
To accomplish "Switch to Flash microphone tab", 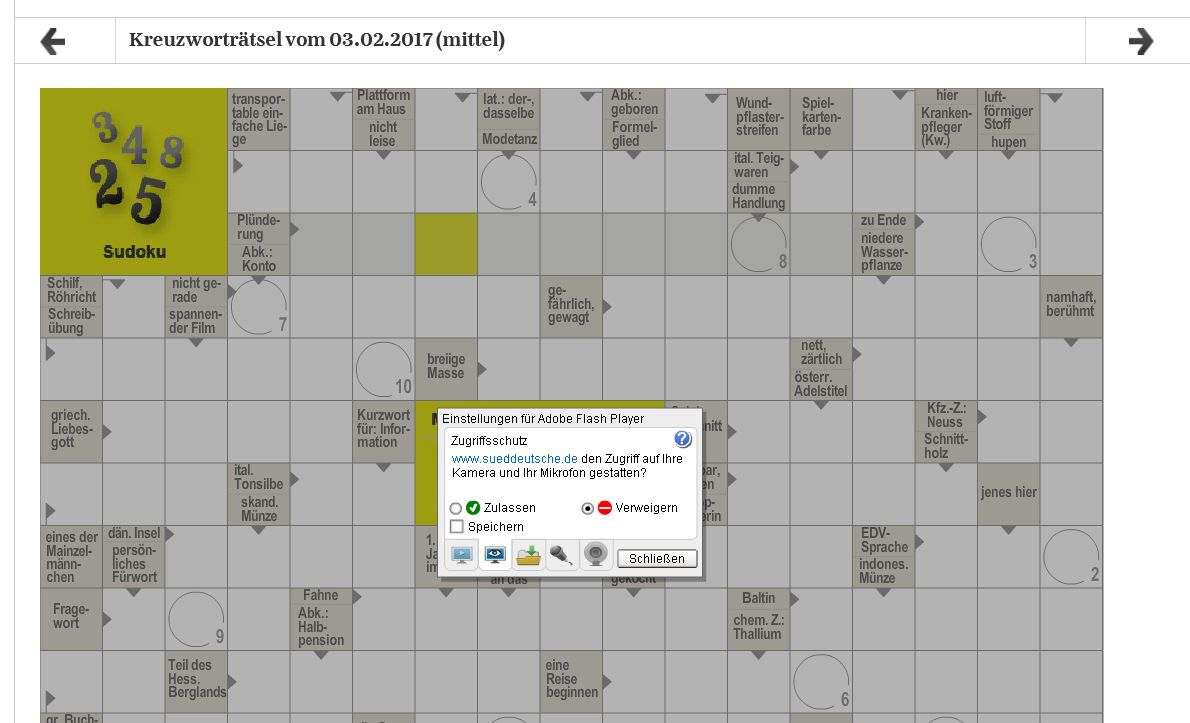I will point(561,555).
